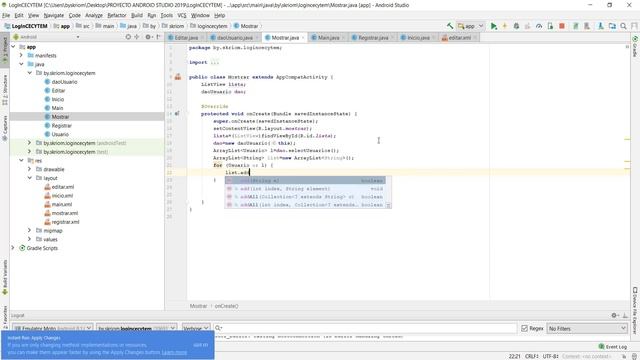Open Project Structure folder icon in toolbar

[612, 26]
